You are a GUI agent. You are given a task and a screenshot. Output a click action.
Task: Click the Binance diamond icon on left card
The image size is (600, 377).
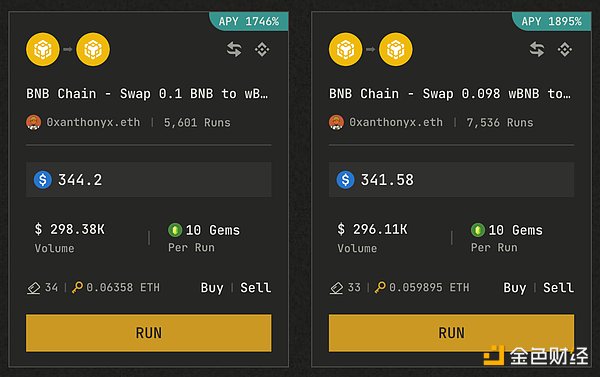262,49
